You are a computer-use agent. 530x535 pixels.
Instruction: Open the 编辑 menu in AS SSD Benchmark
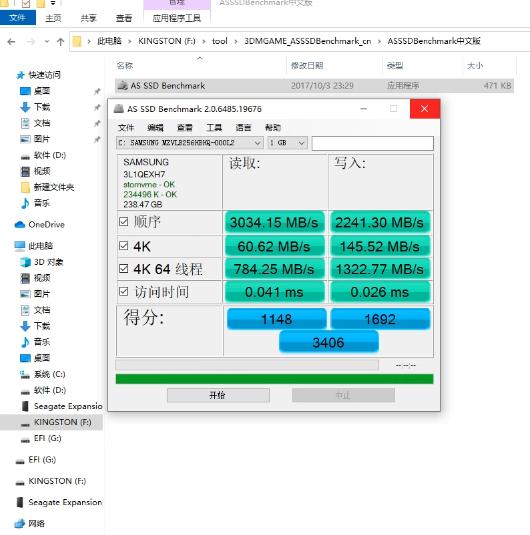point(155,128)
